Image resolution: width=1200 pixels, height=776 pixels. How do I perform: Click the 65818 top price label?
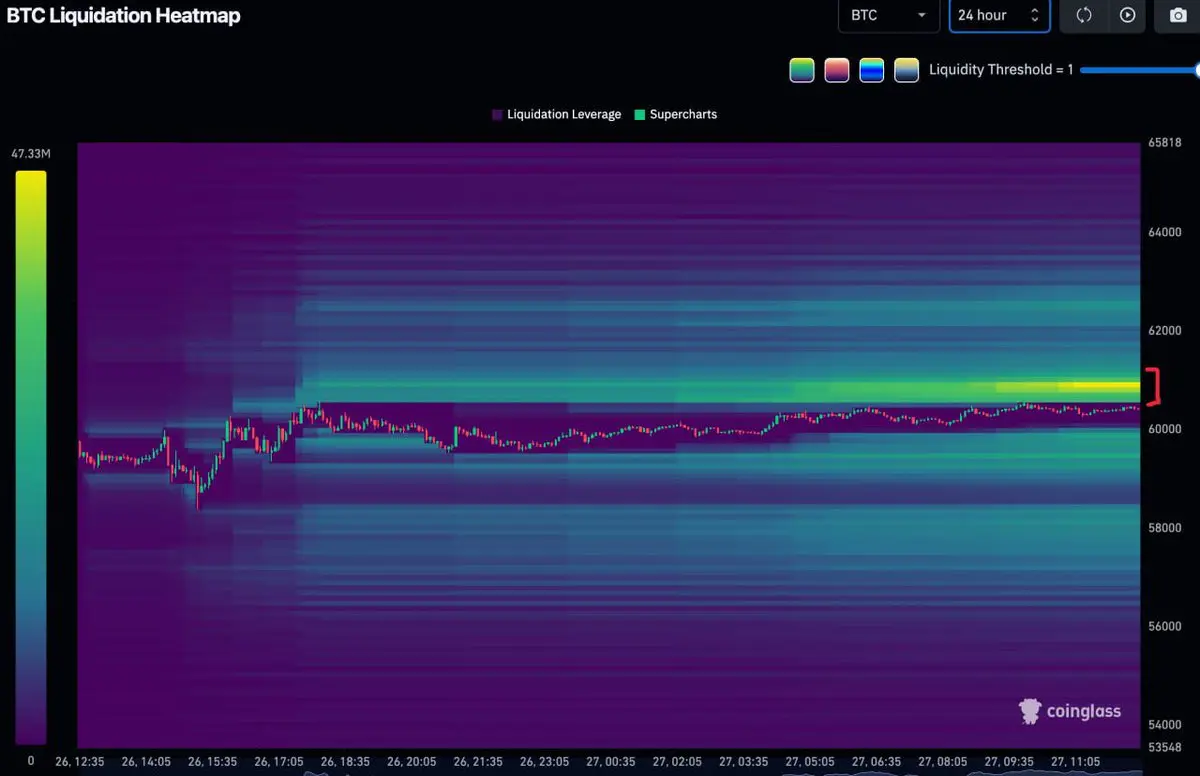coord(1164,143)
